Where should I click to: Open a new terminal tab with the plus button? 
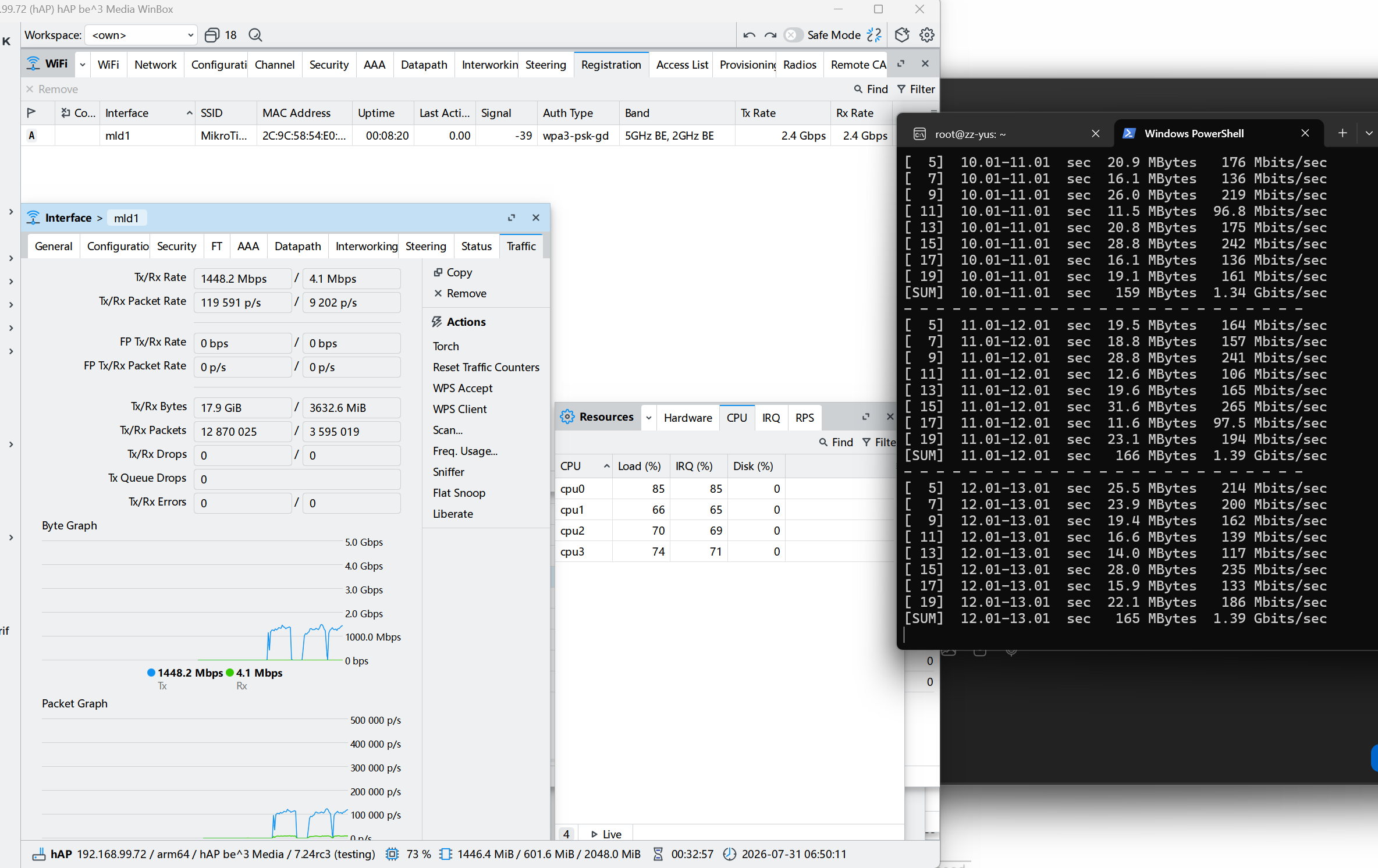pyautogui.click(x=1343, y=133)
